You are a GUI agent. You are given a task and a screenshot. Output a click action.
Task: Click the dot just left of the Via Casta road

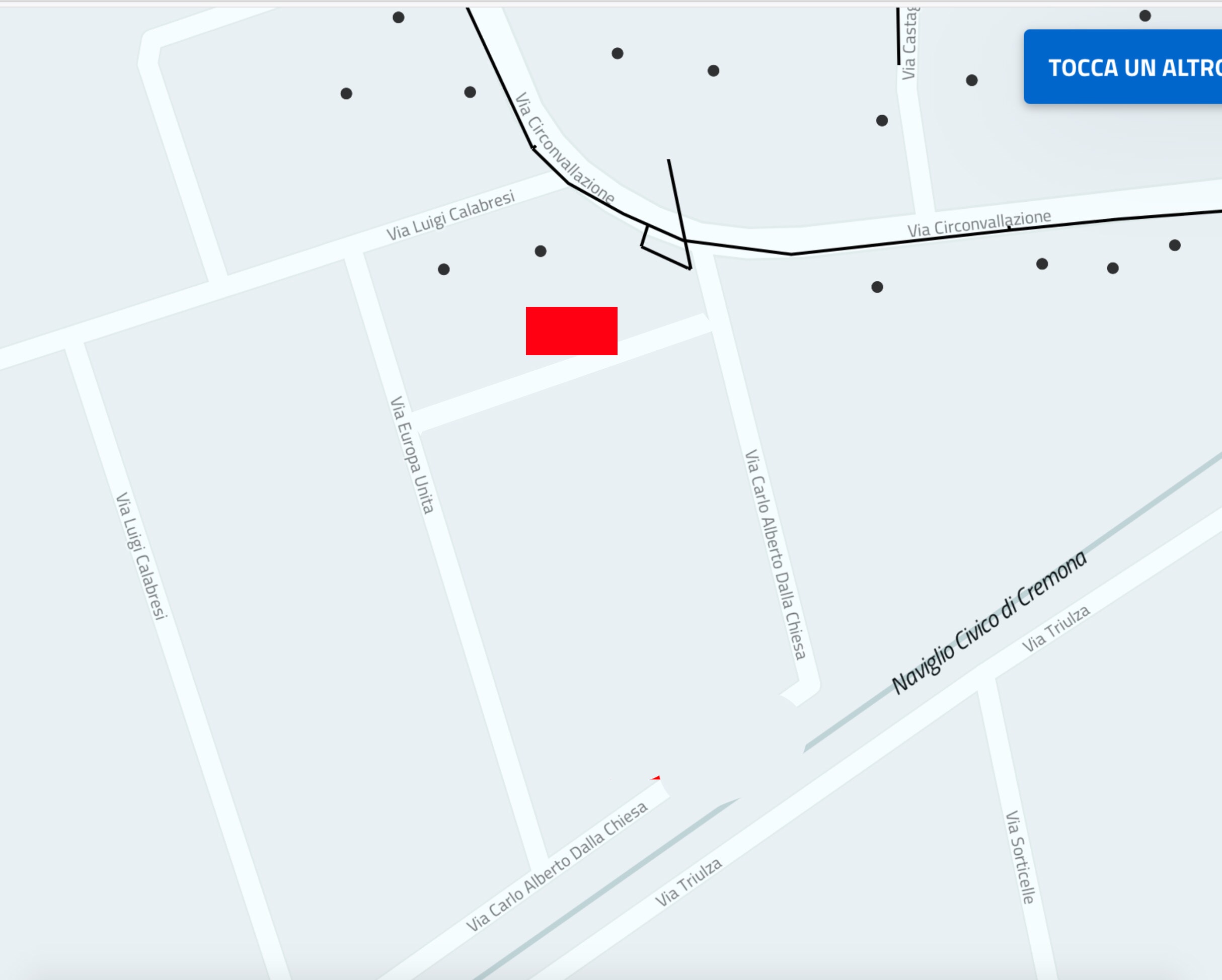pyautogui.click(x=882, y=121)
